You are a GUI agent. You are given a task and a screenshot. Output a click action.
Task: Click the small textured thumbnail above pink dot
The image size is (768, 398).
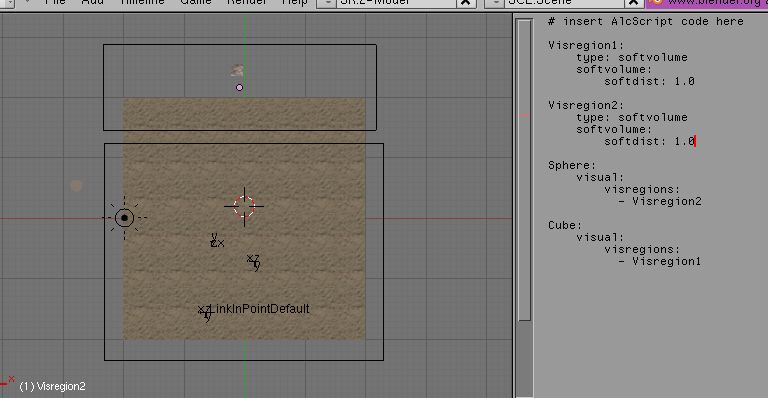(237, 70)
